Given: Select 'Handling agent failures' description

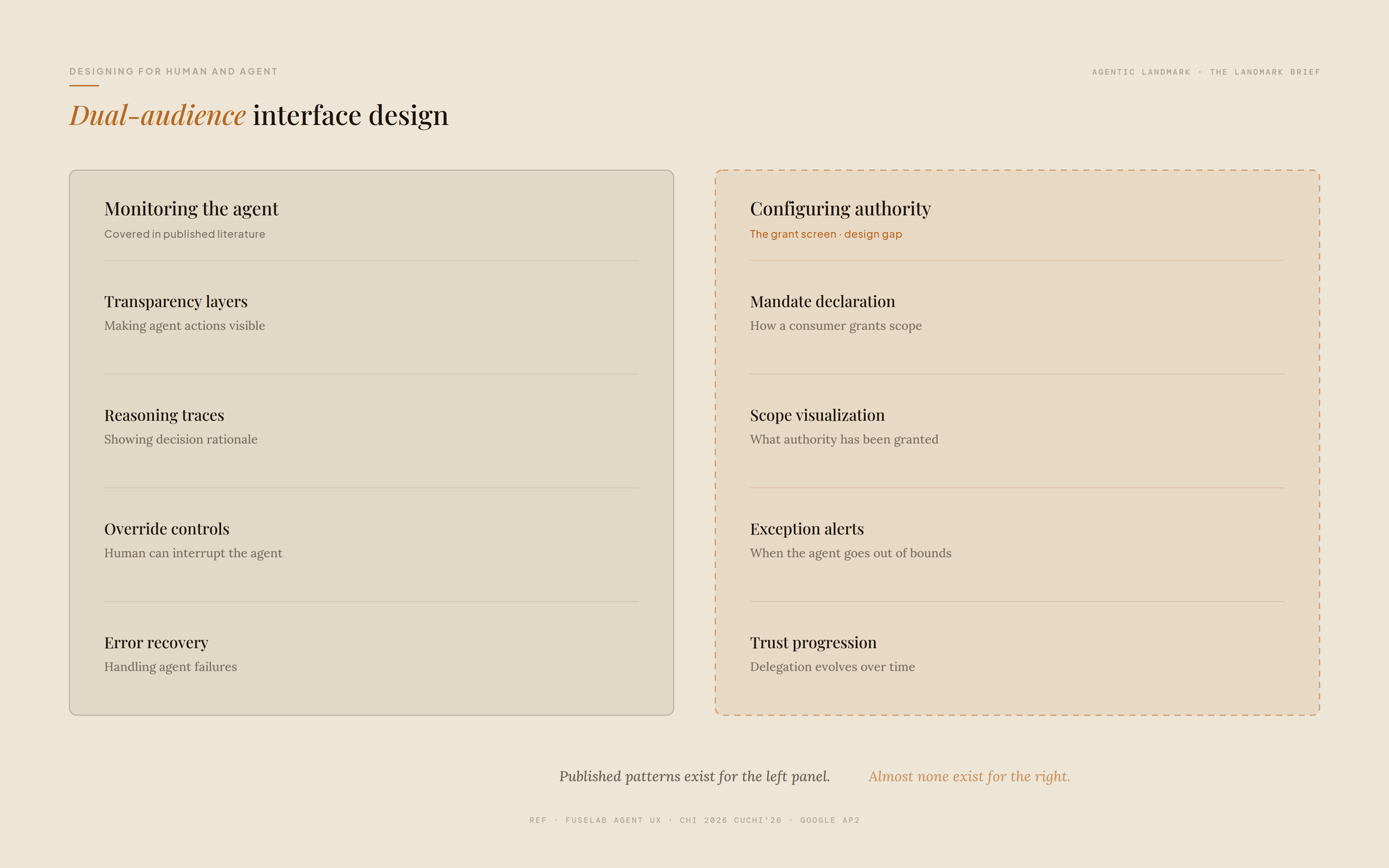Looking at the screenshot, I should (171, 667).
